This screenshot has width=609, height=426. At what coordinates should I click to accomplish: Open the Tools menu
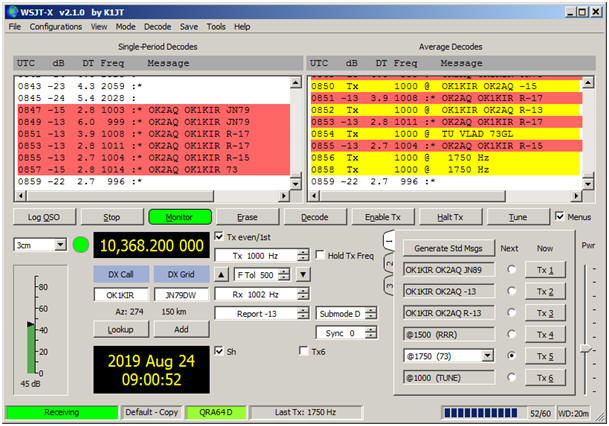tap(216, 27)
